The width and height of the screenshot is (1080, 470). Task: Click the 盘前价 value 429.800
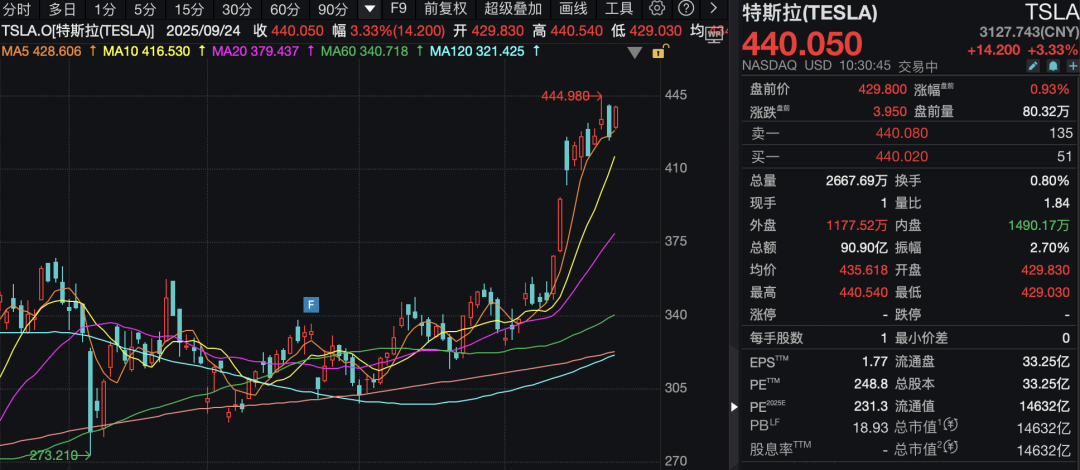881,90
